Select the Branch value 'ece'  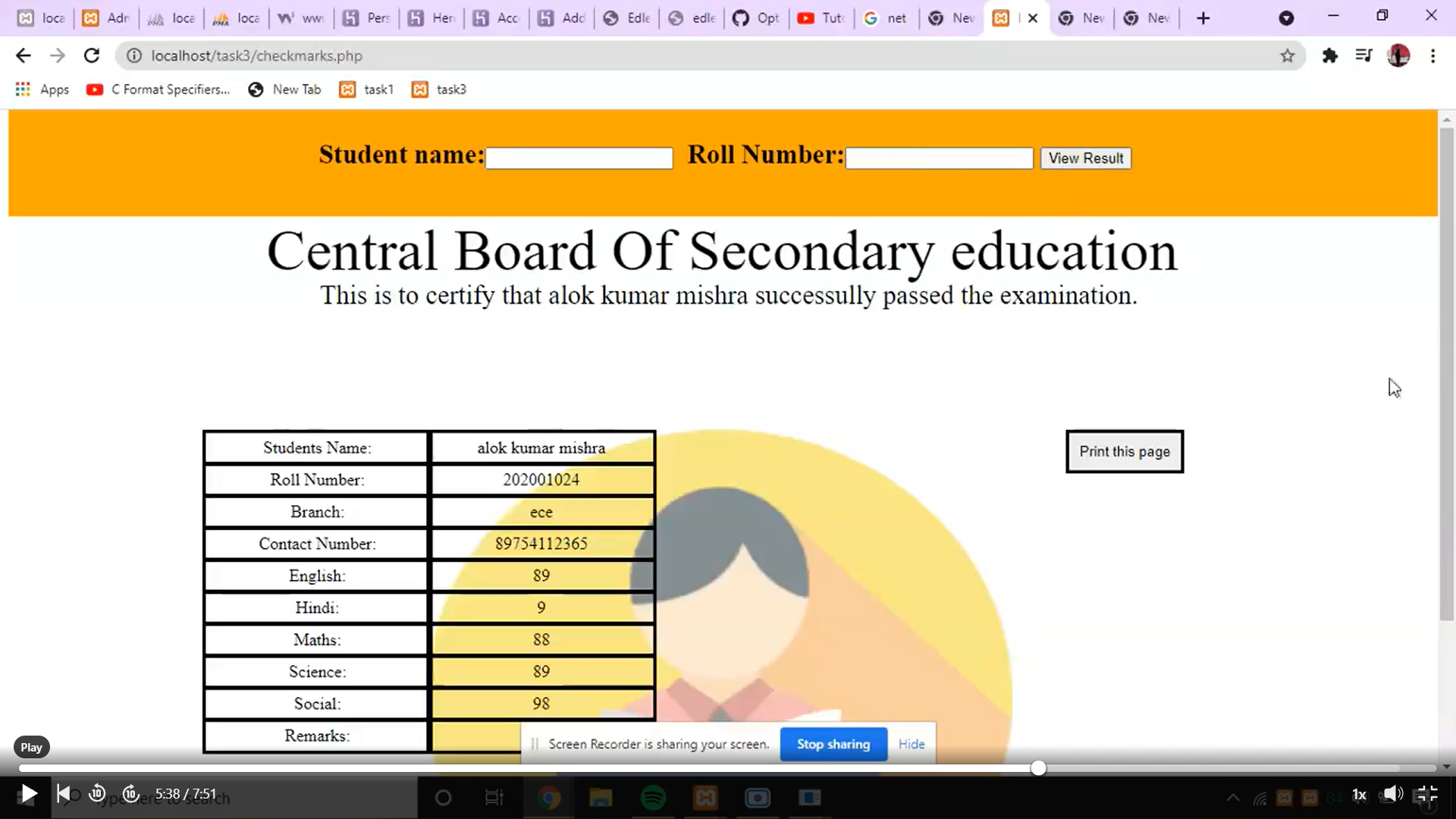[x=541, y=512]
